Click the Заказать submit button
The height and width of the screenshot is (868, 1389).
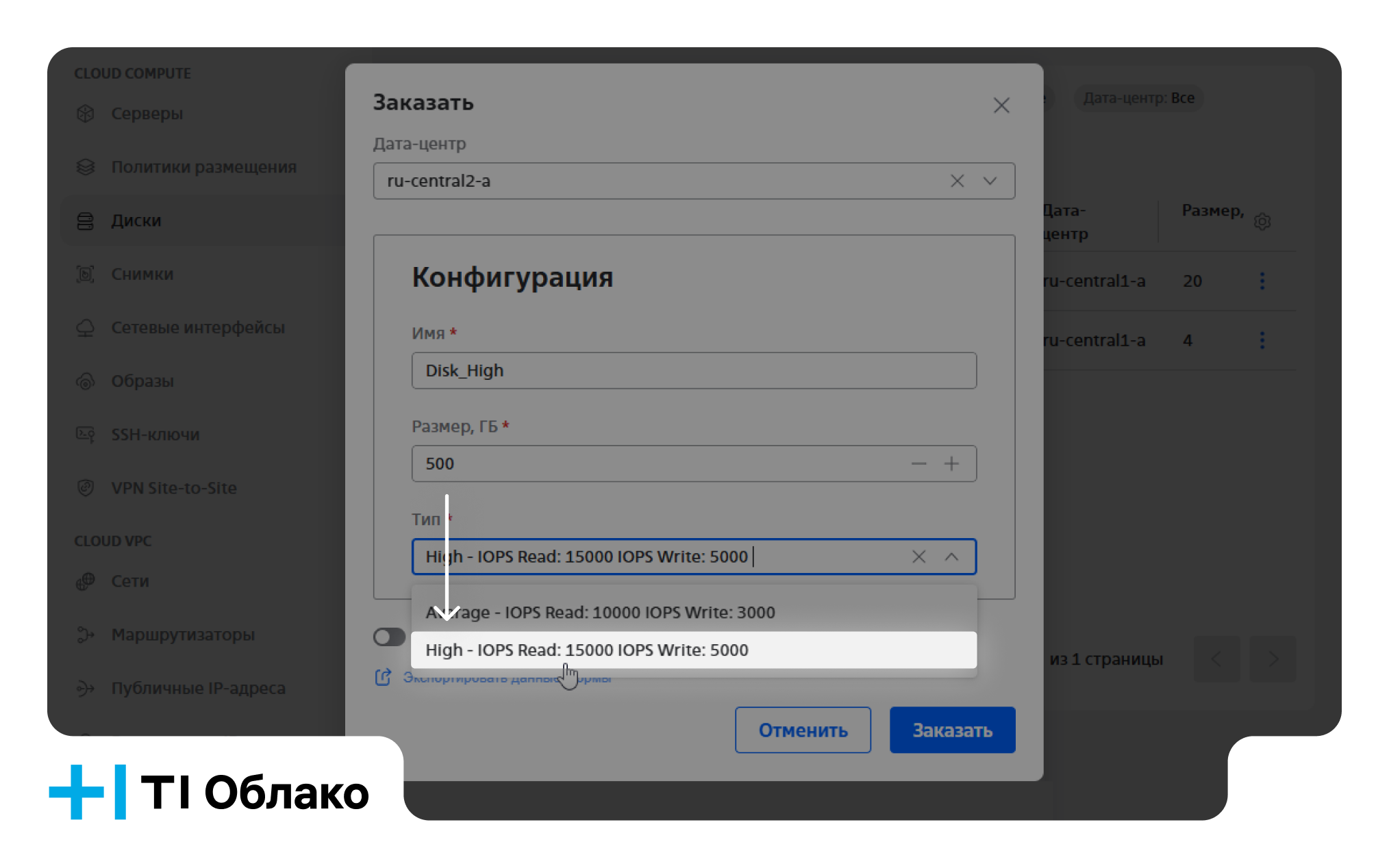(x=952, y=730)
